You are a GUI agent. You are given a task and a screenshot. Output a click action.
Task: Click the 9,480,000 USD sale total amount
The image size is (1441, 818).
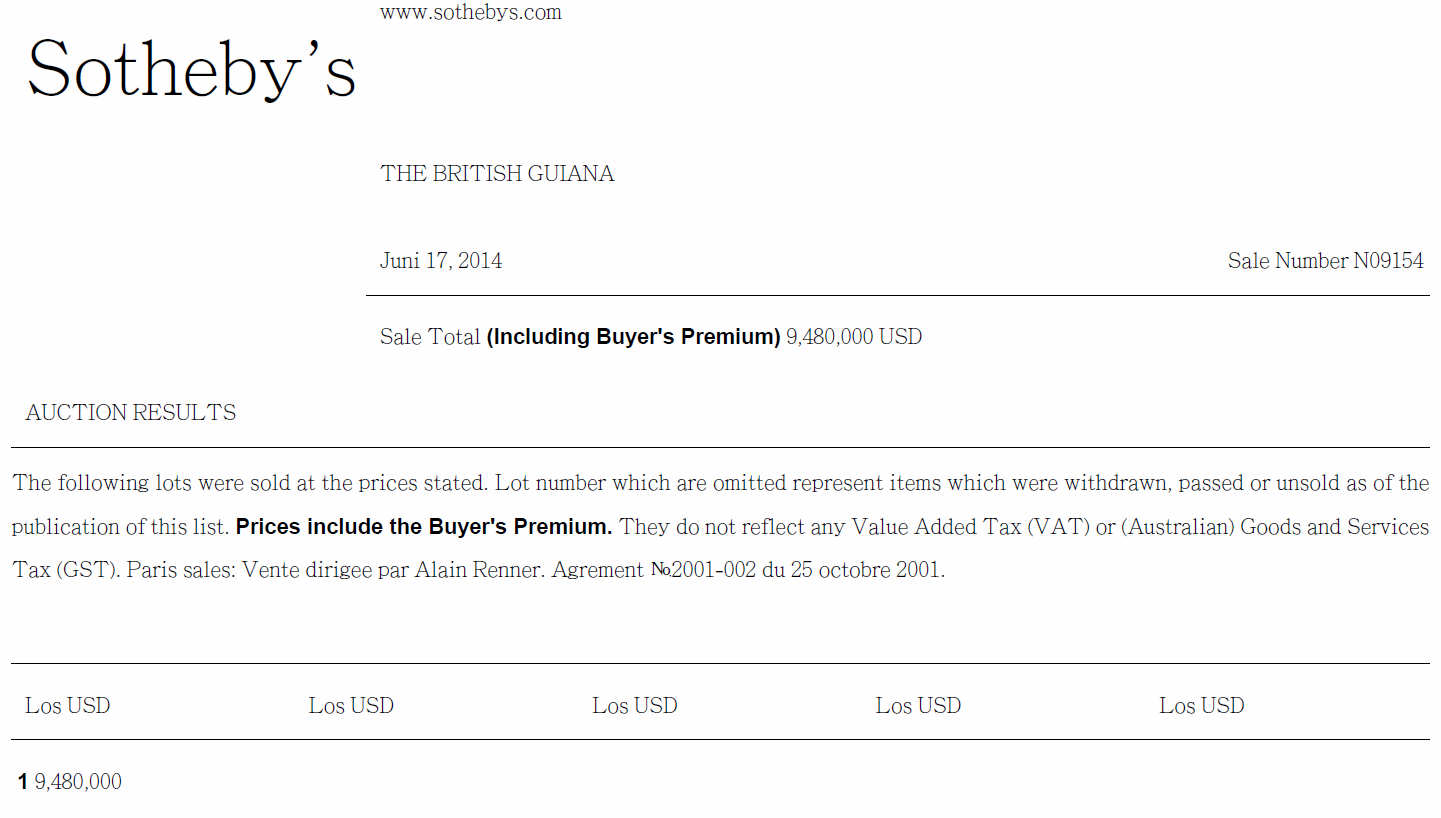853,337
